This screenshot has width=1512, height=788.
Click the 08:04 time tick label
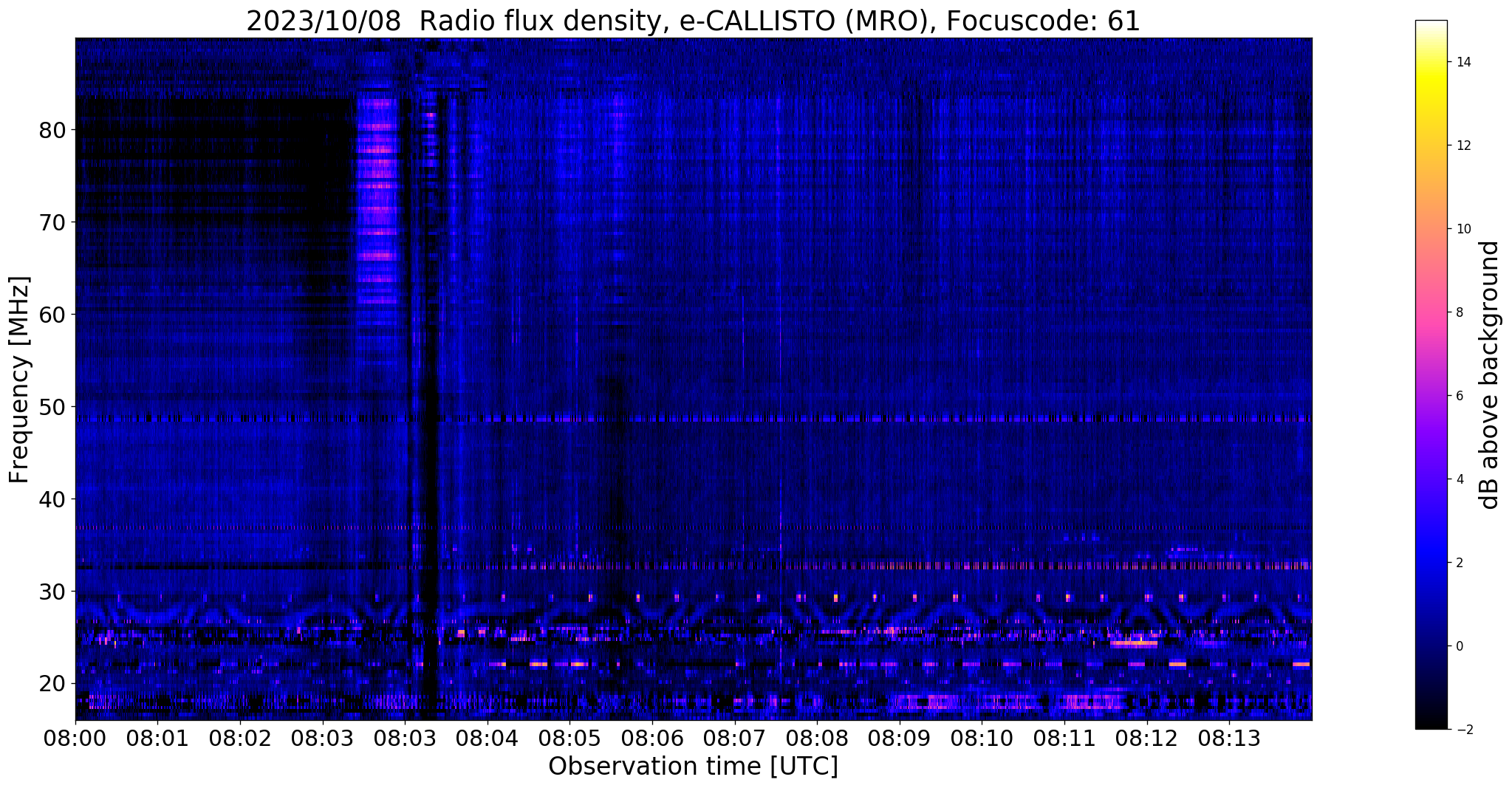point(487,738)
